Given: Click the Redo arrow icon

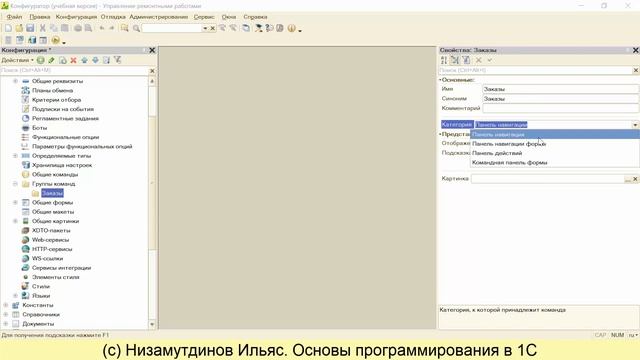Looking at the screenshot, I should pyautogui.click(x=111, y=28).
